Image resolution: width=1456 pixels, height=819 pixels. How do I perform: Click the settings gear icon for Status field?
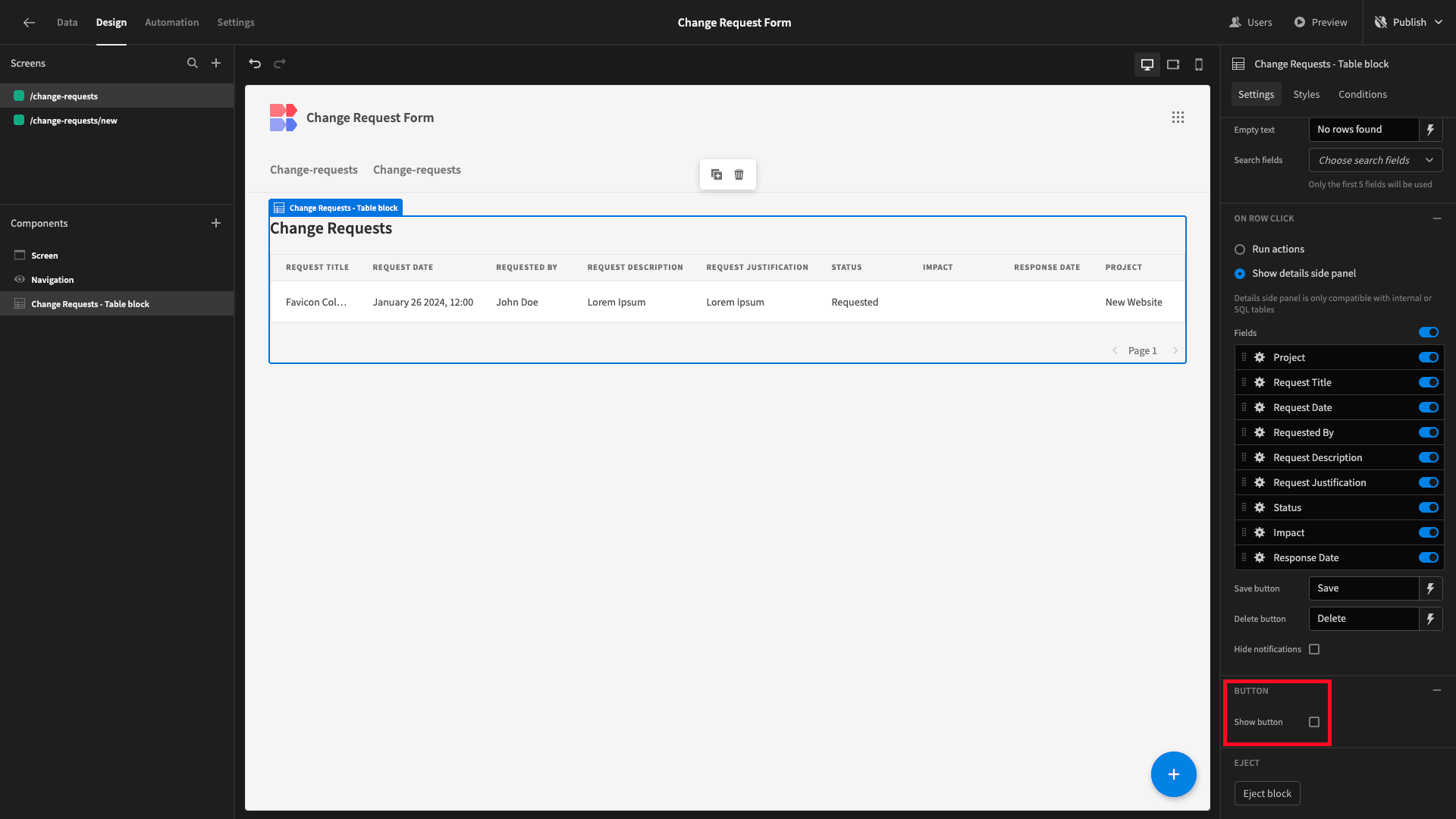pos(1260,507)
